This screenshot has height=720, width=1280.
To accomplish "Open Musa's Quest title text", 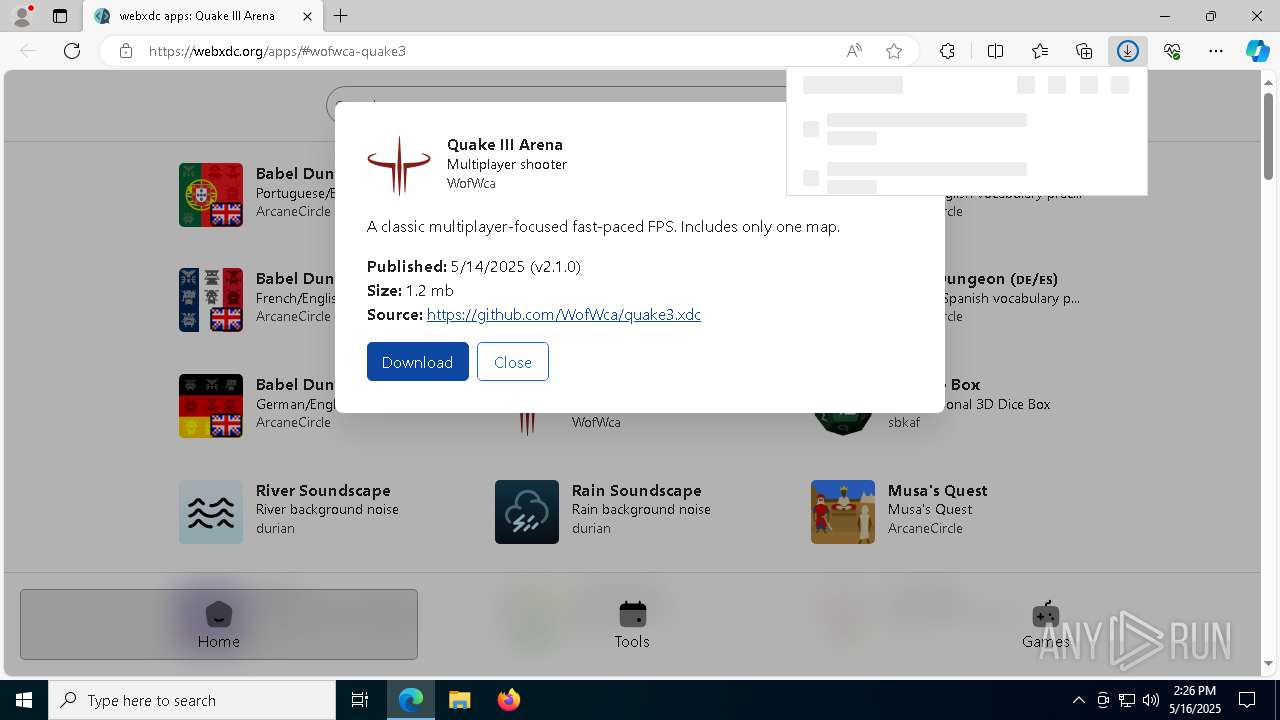I will 938,490.
